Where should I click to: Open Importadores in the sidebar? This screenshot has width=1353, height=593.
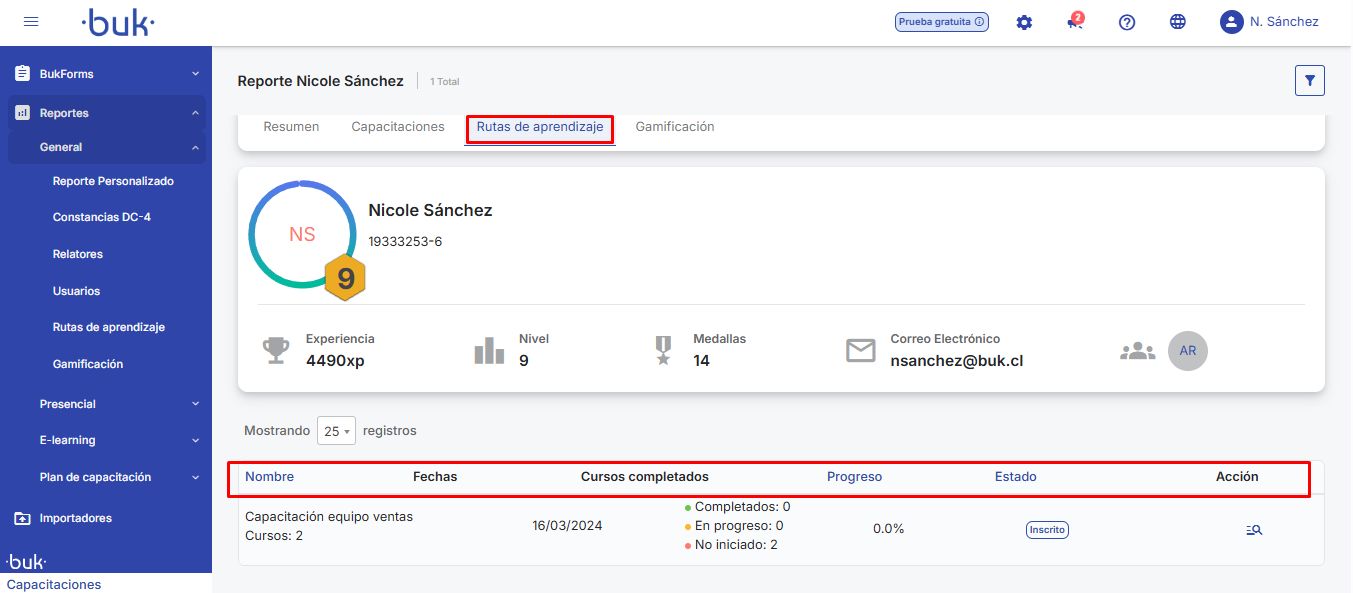pos(75,518)
